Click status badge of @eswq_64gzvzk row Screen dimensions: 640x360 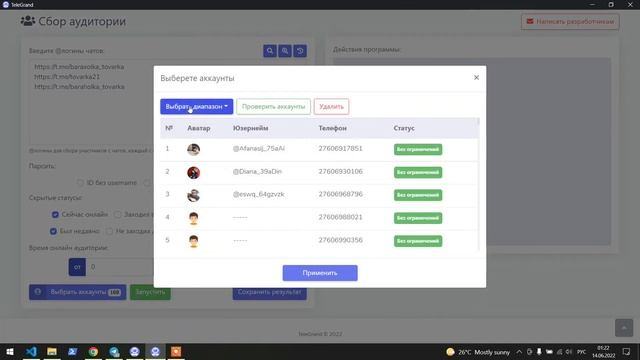tap(418, 195)
